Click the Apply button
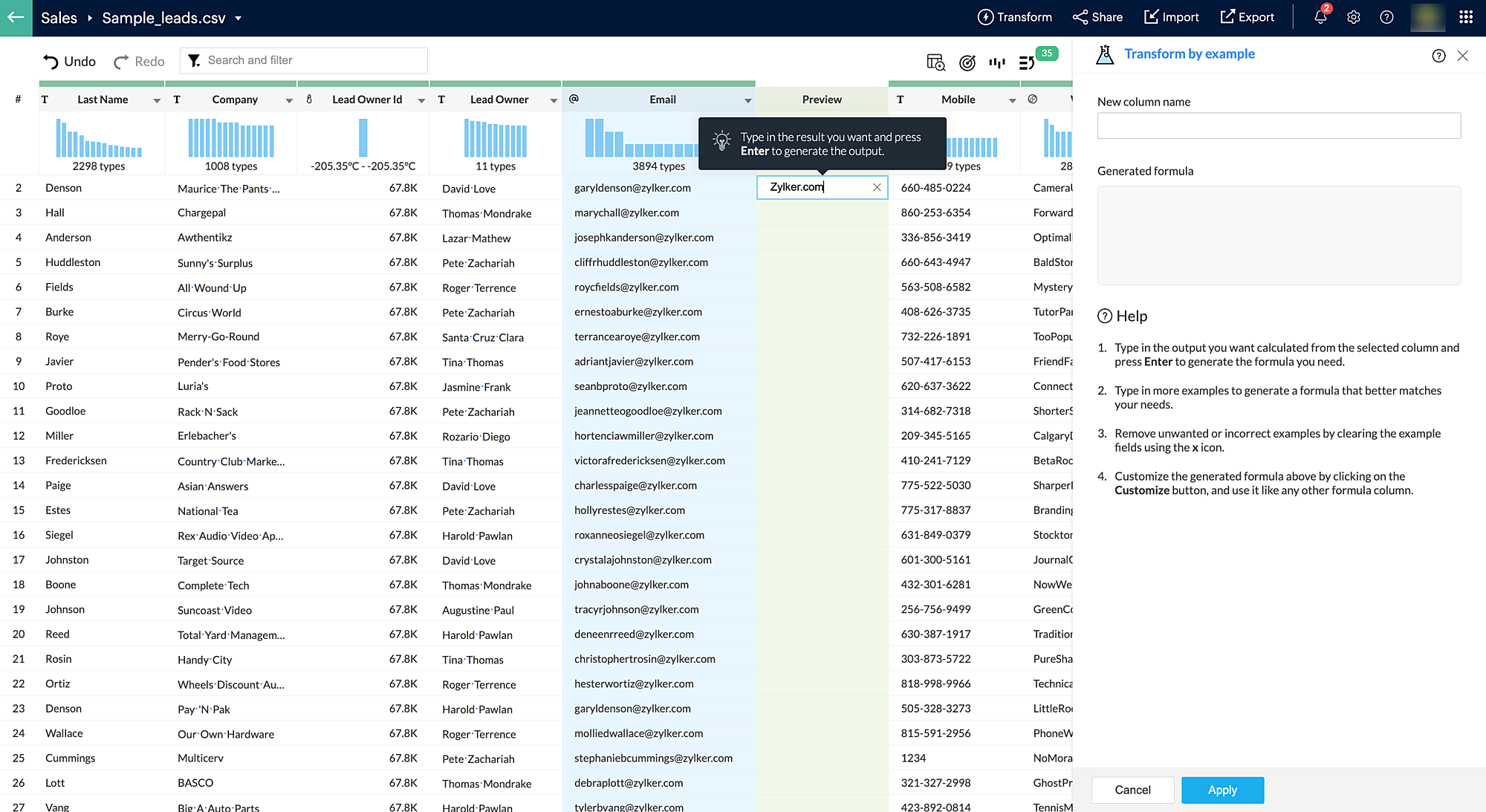 click(x=1221, y=790)
